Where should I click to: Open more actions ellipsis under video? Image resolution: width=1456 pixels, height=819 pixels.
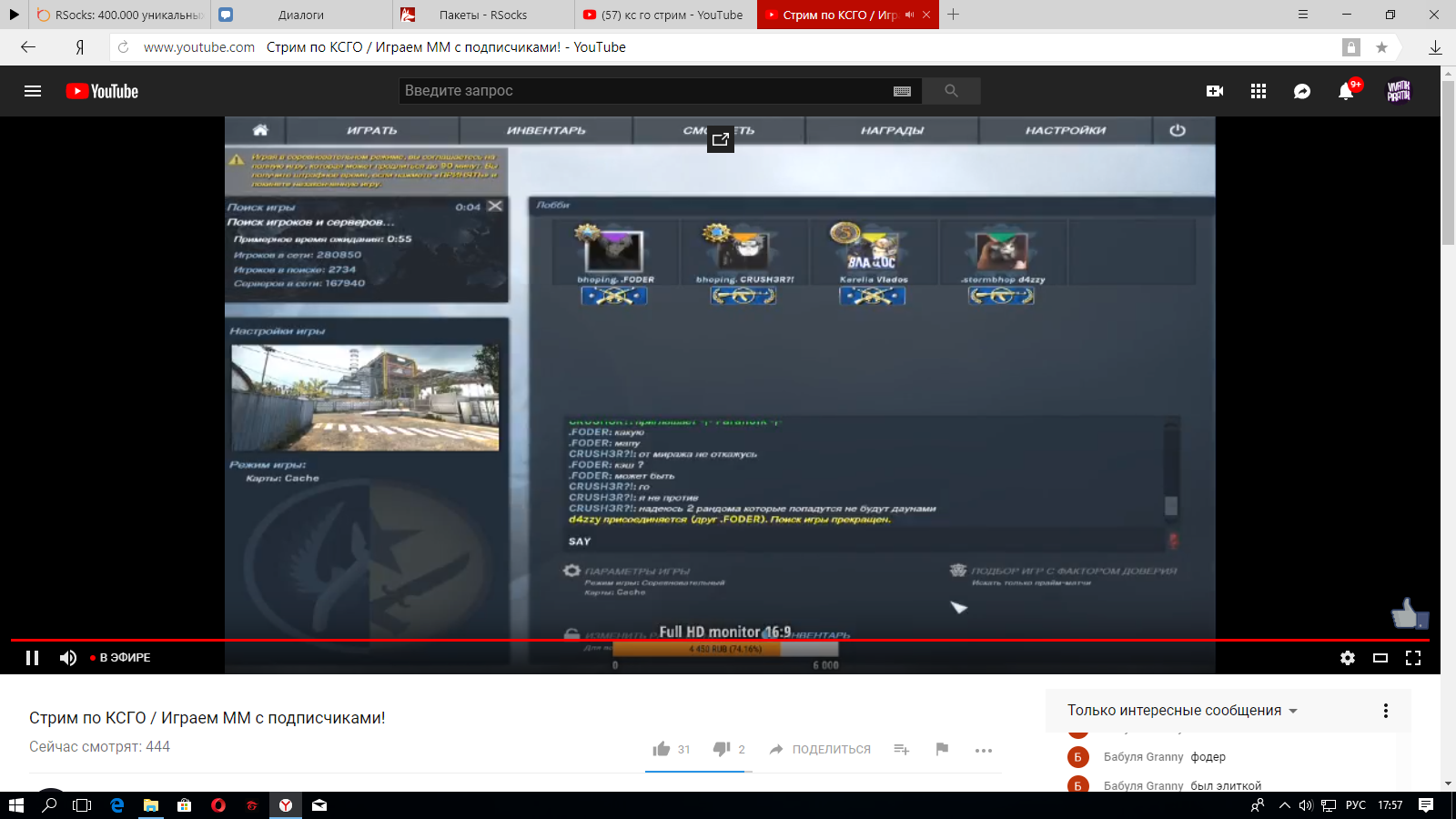pyautogui.click(x=983, y=750)
